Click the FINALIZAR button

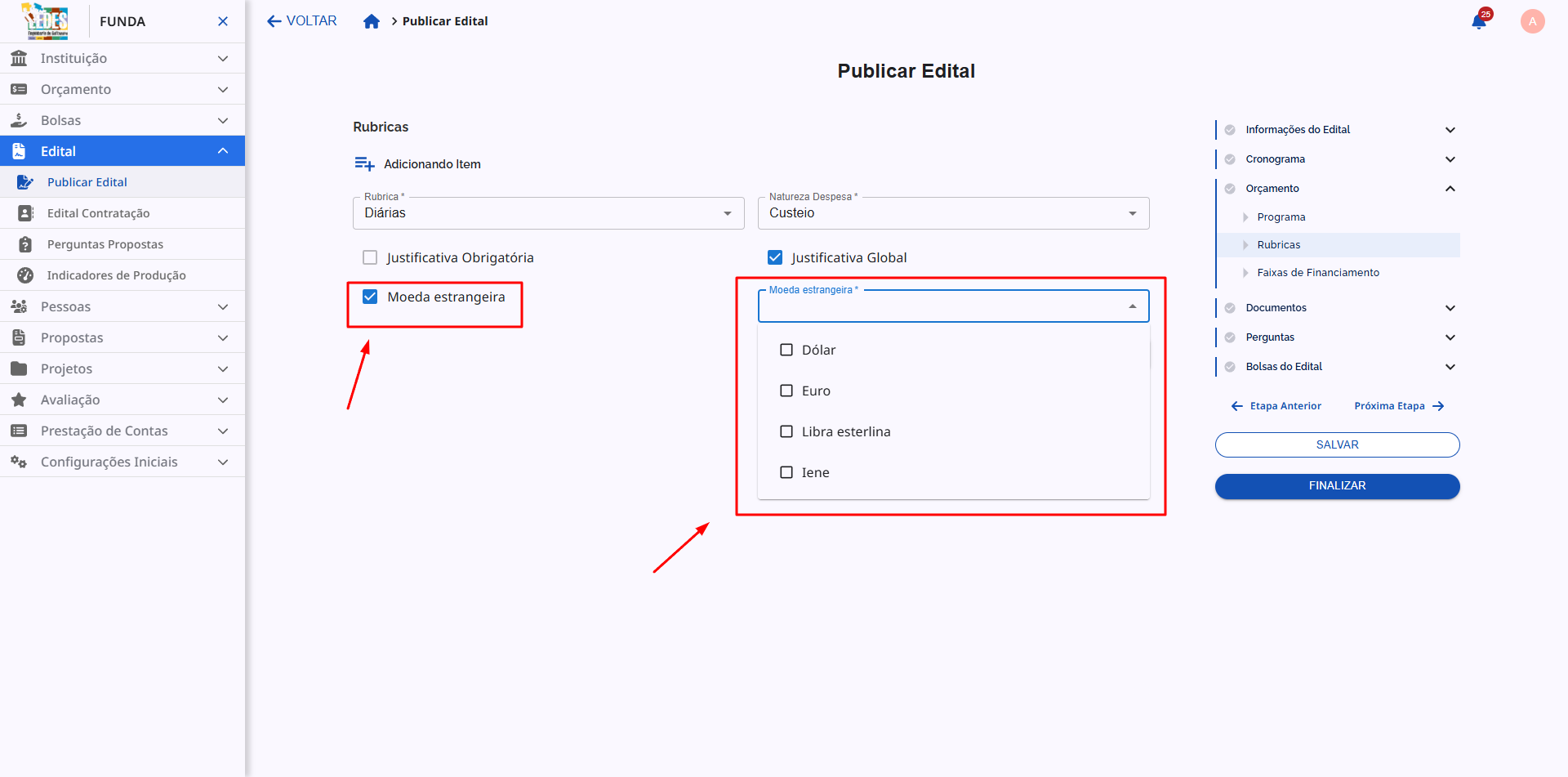point(1337,485)
